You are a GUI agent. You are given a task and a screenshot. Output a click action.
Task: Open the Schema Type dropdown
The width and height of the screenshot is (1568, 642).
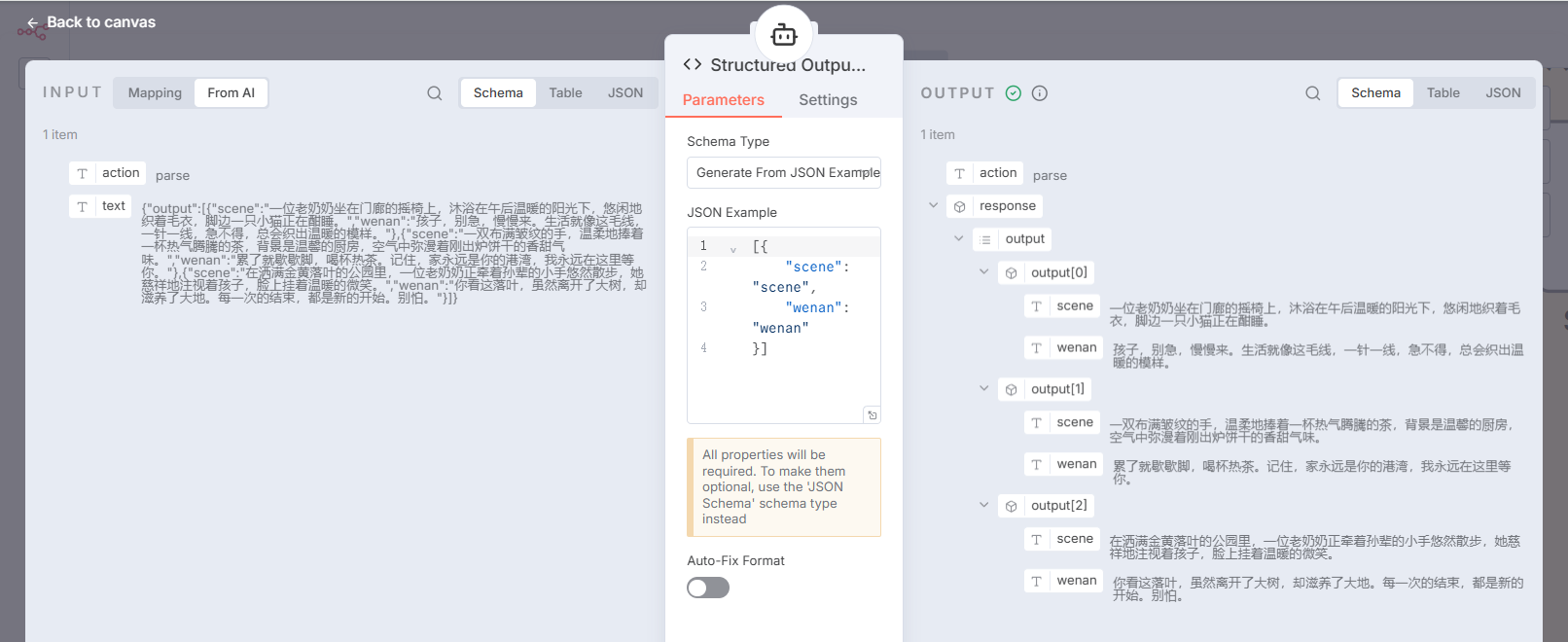(x=784, y=173)
